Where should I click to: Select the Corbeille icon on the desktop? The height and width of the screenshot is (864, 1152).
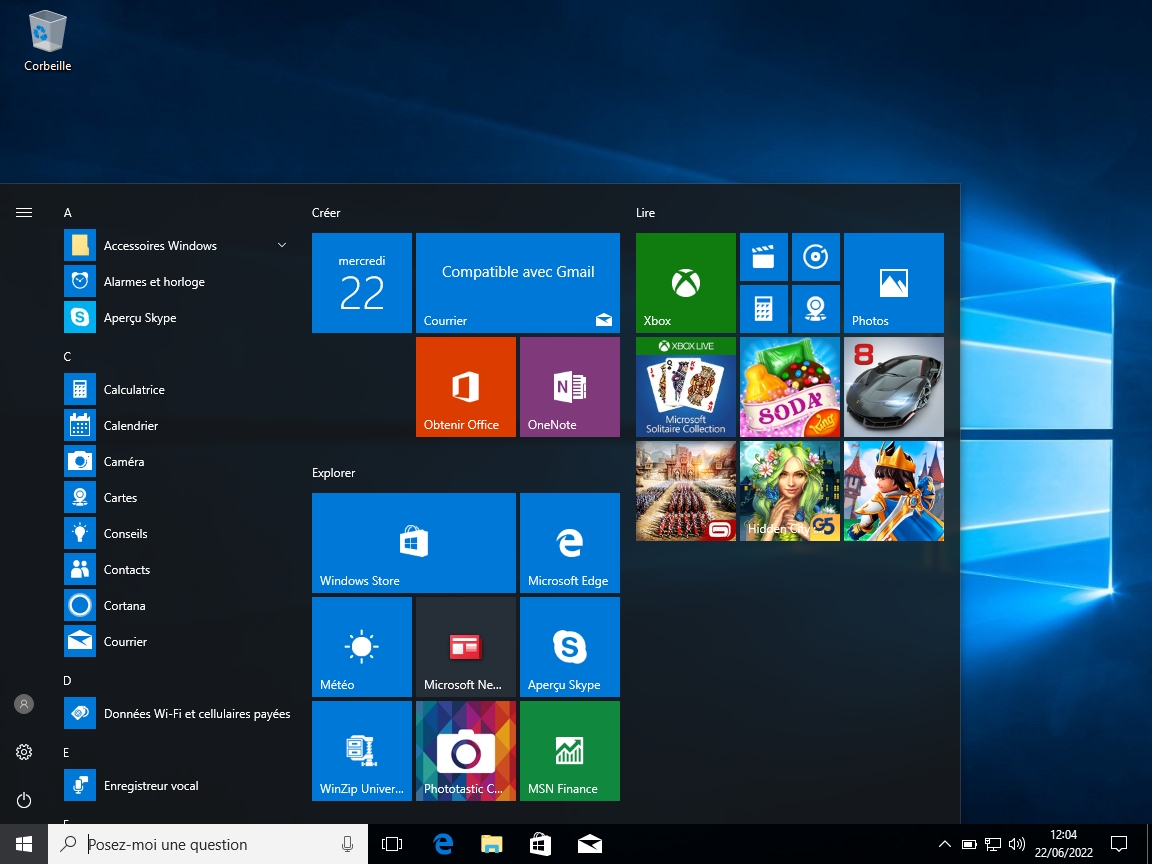click(48, 41)
